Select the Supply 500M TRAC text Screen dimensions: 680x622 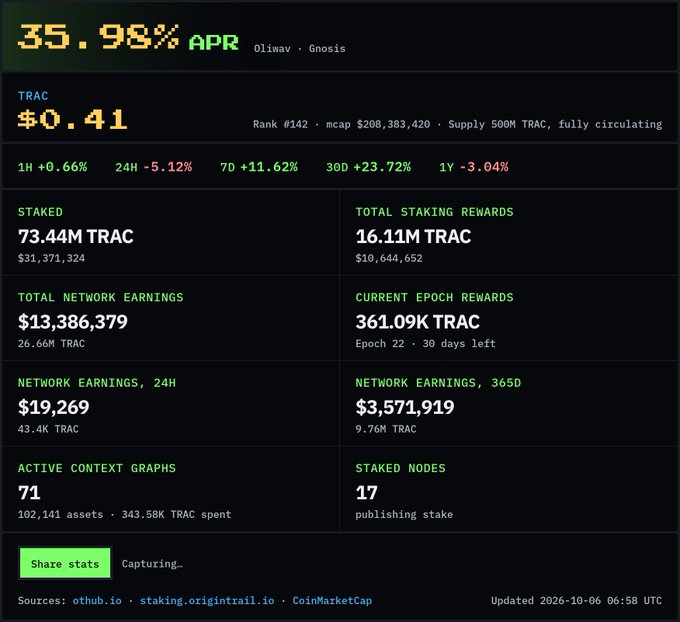click(x=499, y=124)
